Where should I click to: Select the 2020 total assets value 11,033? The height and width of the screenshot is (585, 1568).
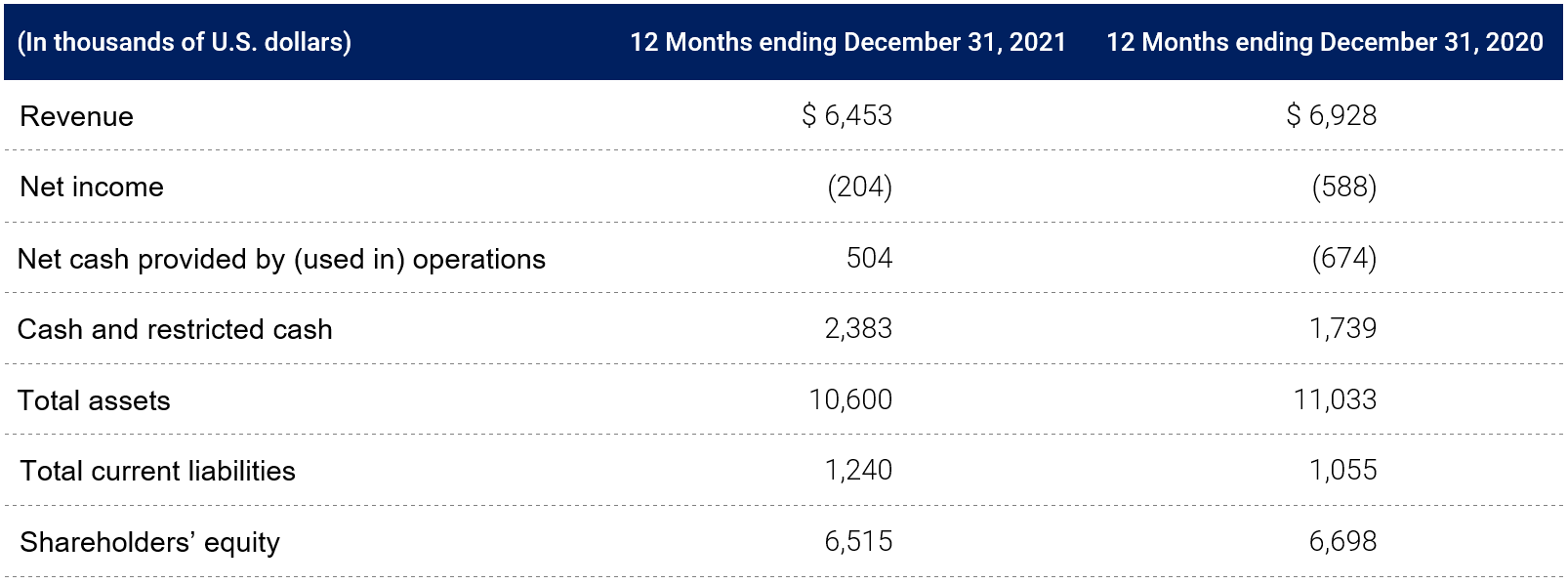coord(1335,399)
